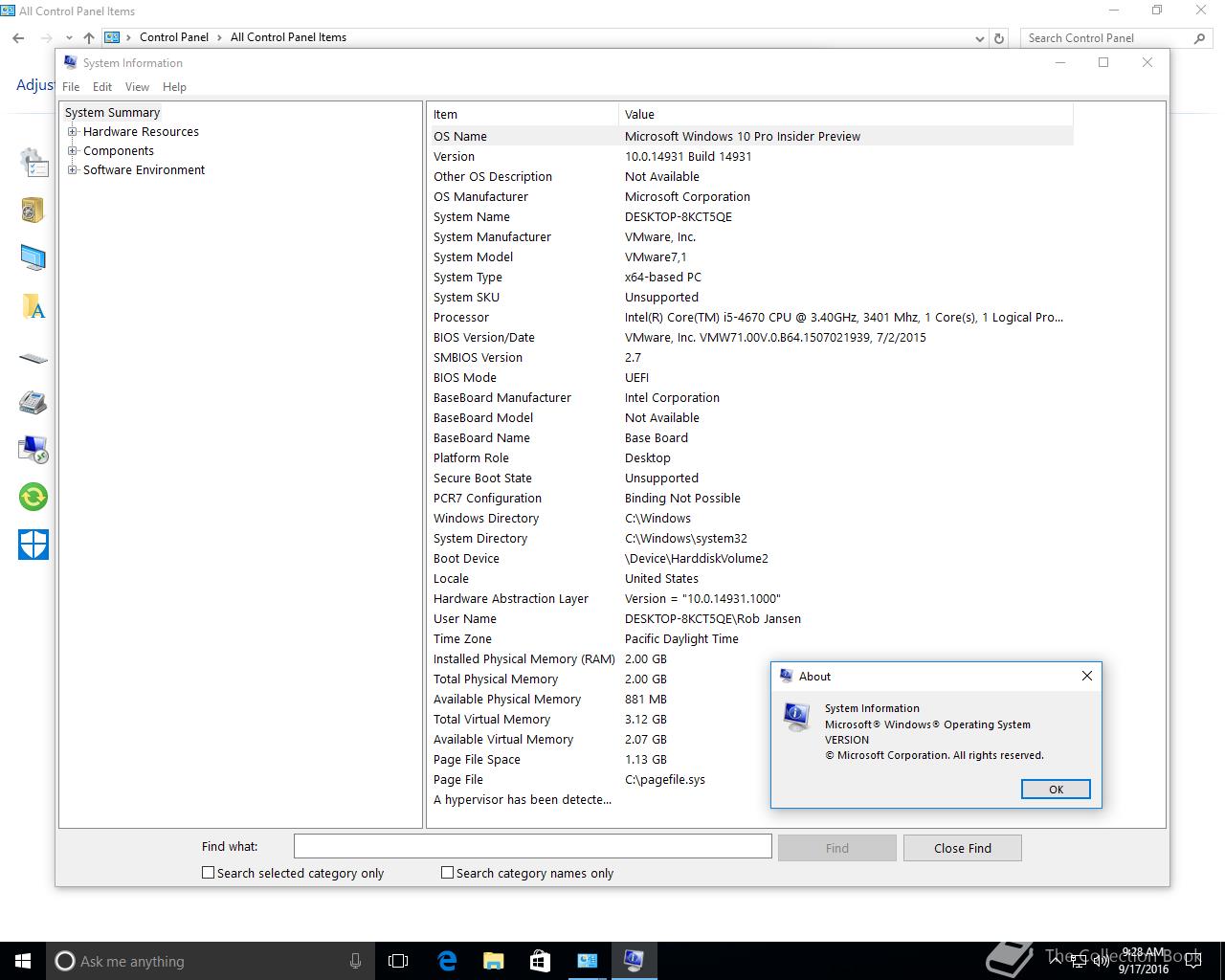Select OS Name row
The image size is (1225, 980).
click(751, 136)
